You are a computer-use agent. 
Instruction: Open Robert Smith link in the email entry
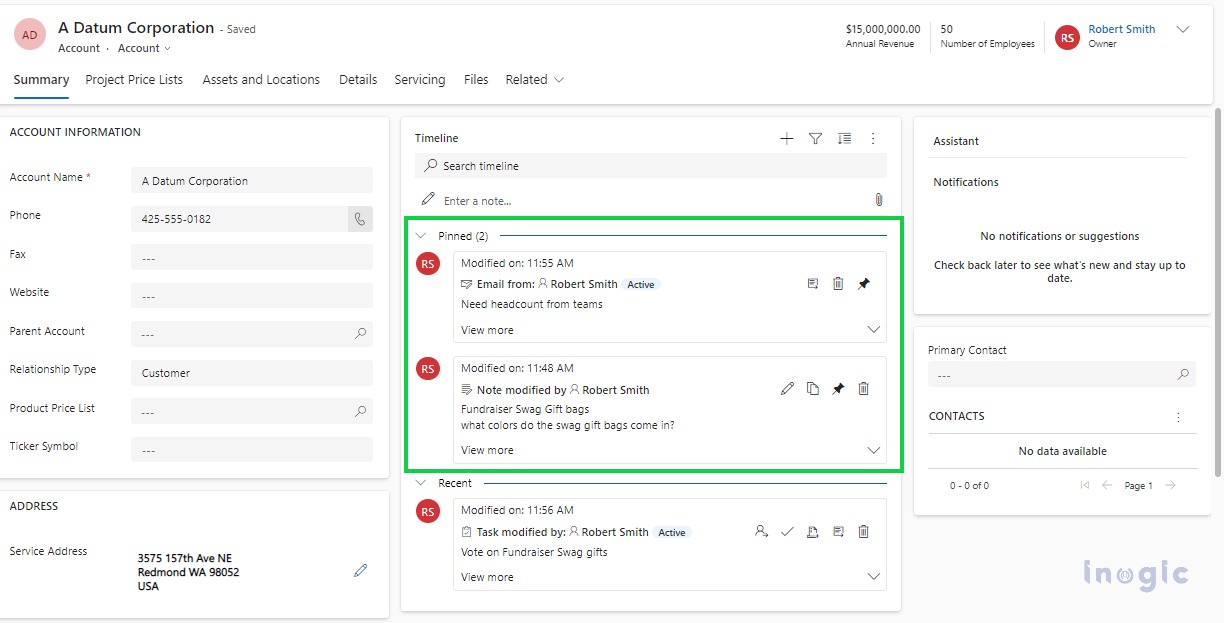pyautogui.click(x=584, y=284)
